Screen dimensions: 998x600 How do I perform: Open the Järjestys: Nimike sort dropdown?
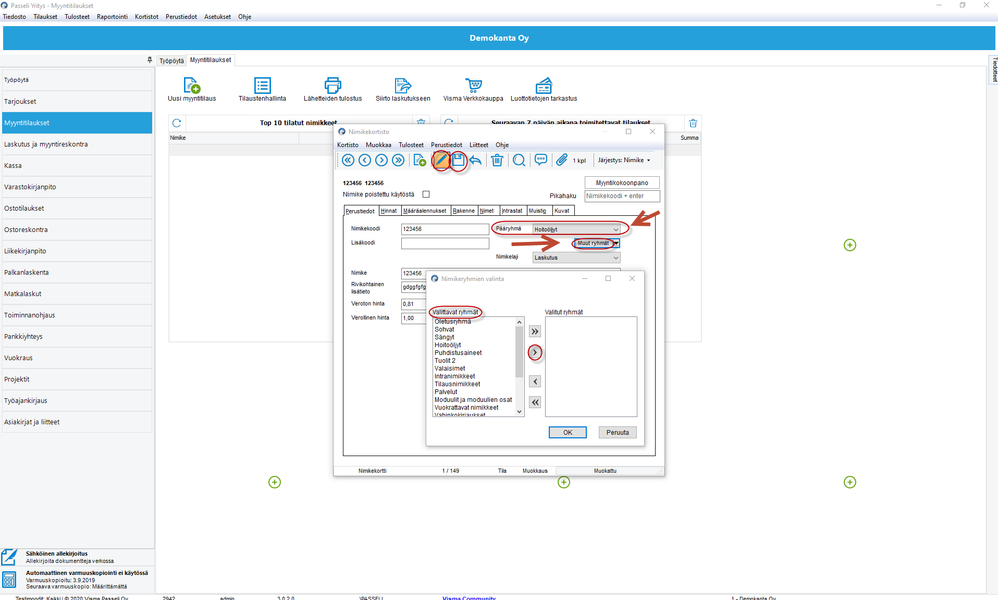624,160
